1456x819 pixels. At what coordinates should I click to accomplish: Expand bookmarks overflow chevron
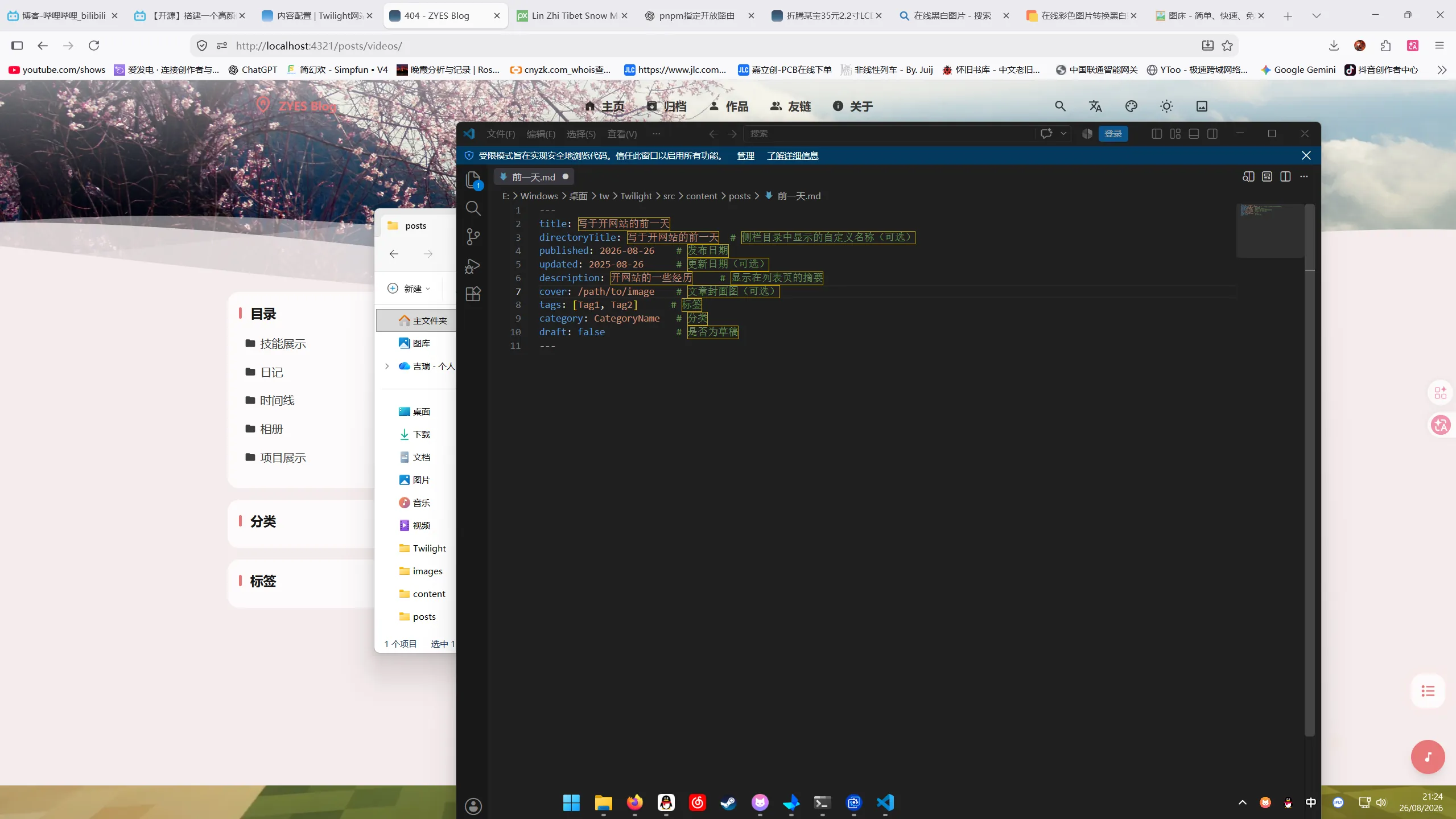[1442, 70]
